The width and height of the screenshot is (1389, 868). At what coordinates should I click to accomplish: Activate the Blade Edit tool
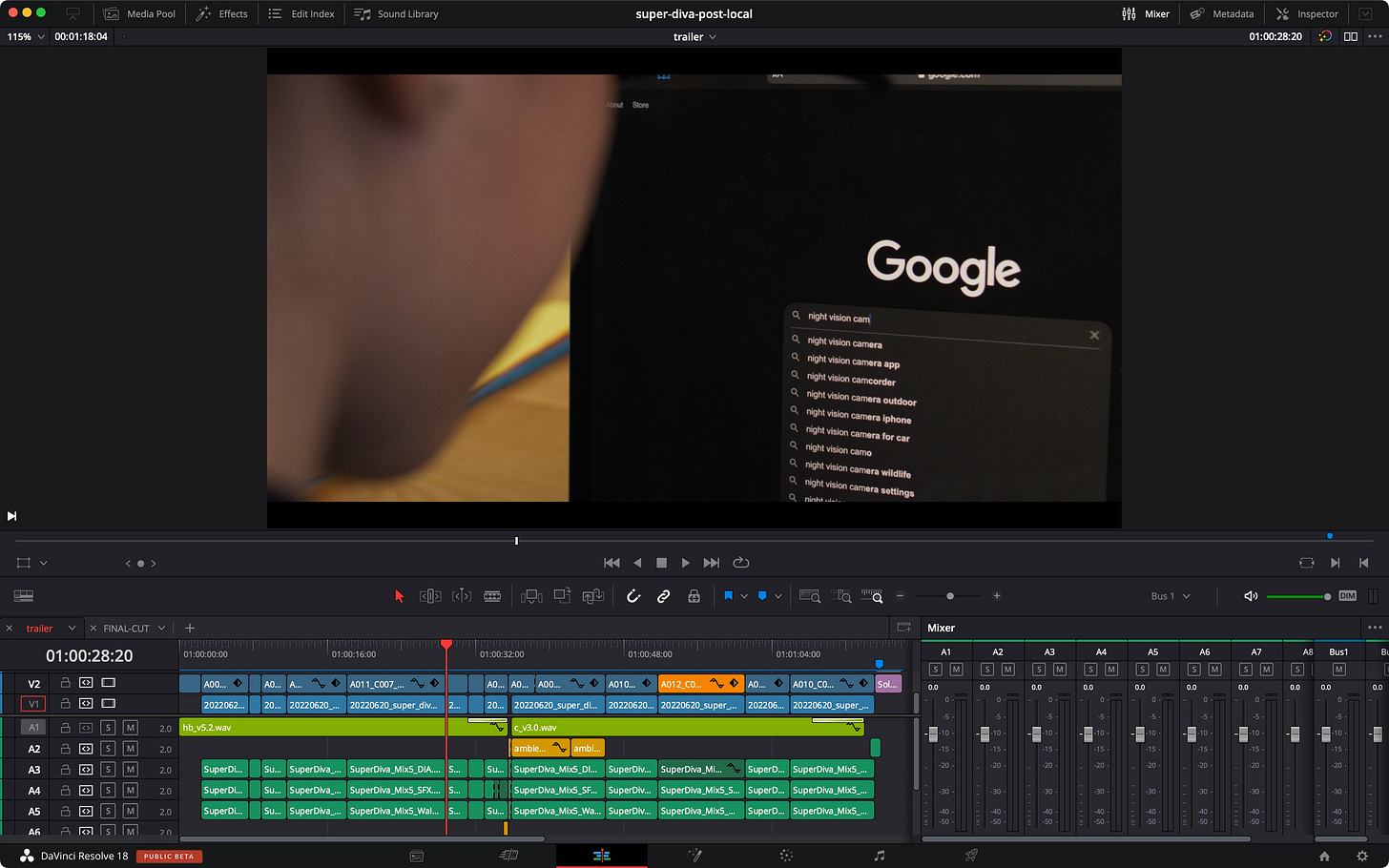(x=492, y=596)
